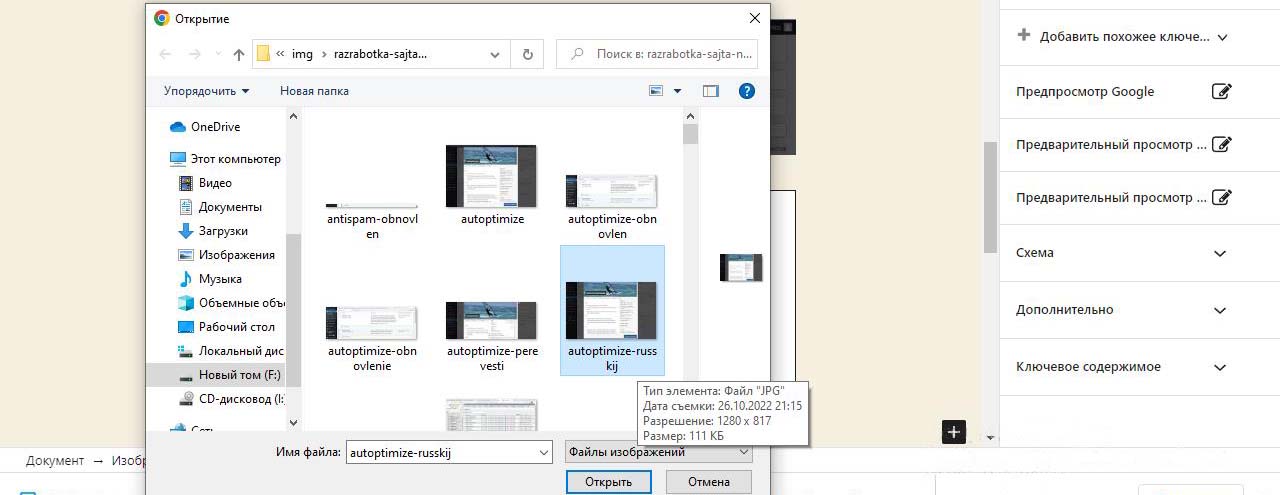Click the Up folder arrow button
Viewport: 1280px width, 495px height.
click(x=239, y=54)
